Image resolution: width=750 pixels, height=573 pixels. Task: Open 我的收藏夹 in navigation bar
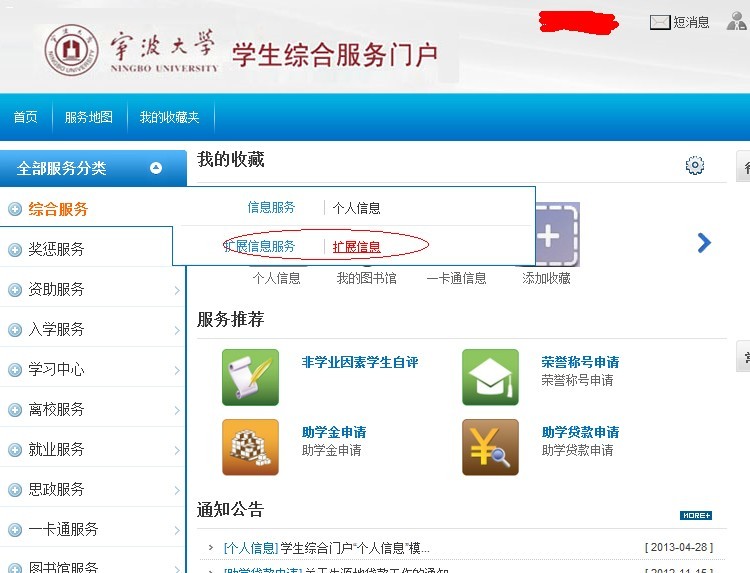169,118
